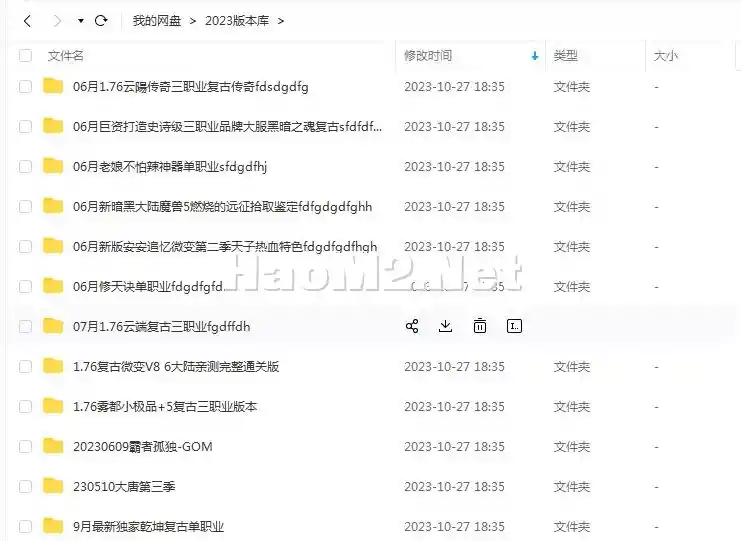Check the box for 06月修天决单职业

[26, 286]
